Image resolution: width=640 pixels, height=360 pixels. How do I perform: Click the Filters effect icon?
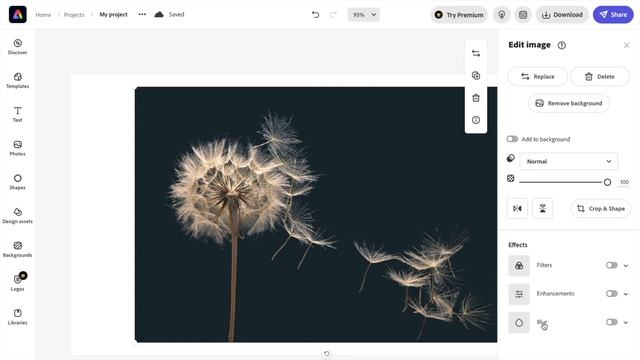pyautogui.click(x=519, y=266)
